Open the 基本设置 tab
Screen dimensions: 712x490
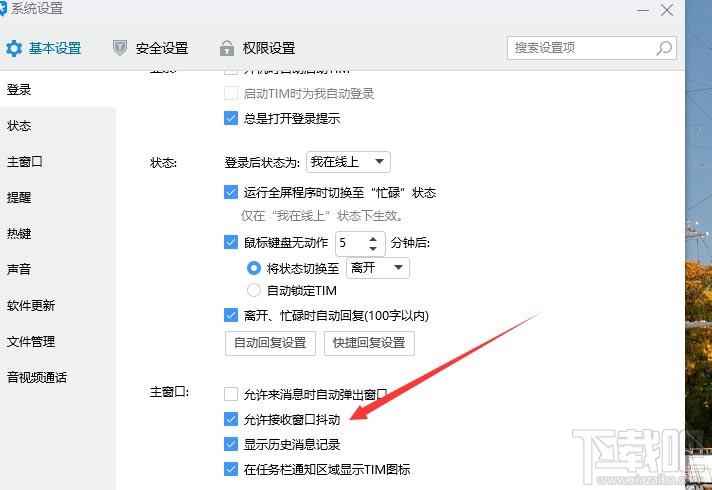pyautogui.click(x=44, y=48)
